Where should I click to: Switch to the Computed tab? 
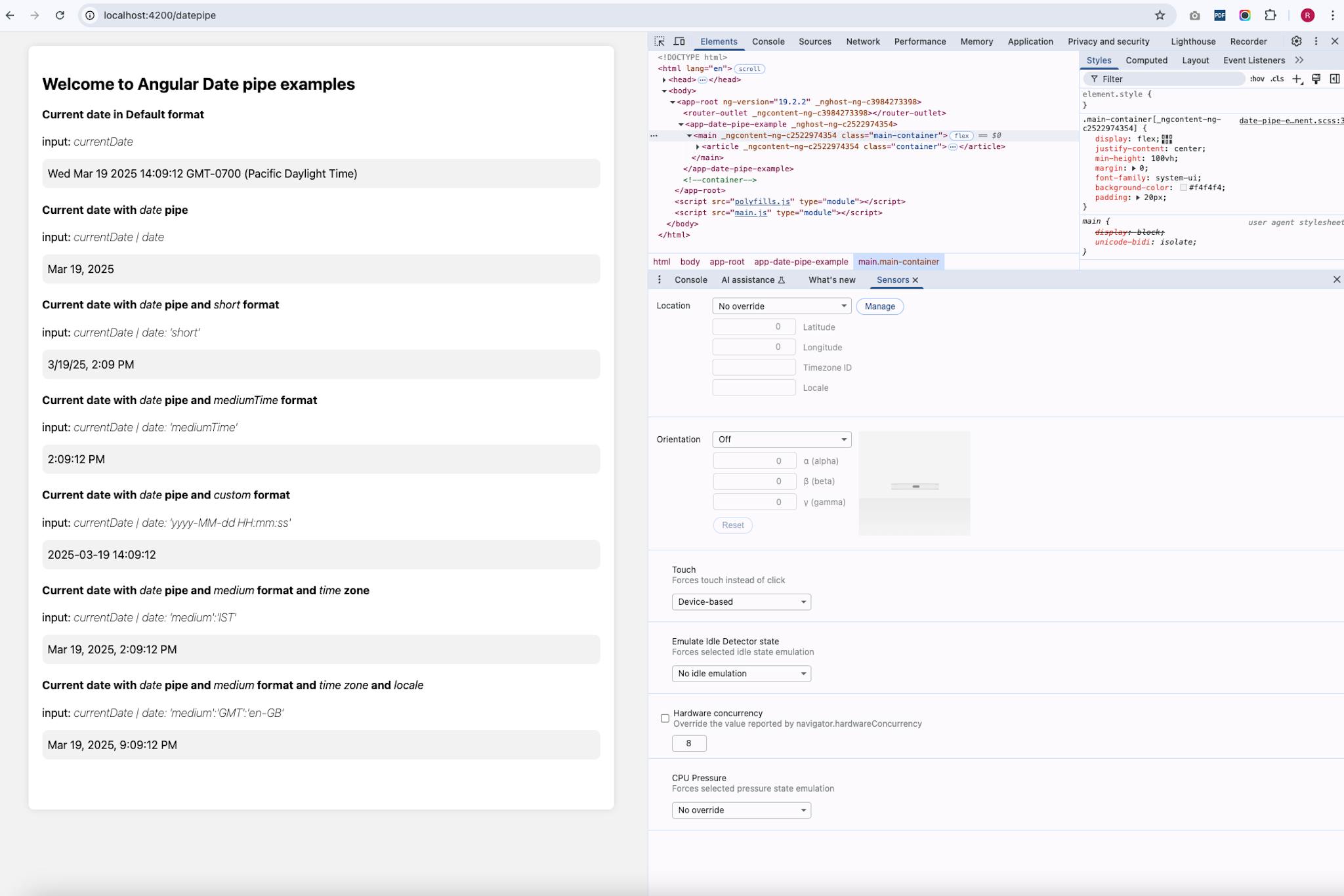click(x=1147, y=60)
